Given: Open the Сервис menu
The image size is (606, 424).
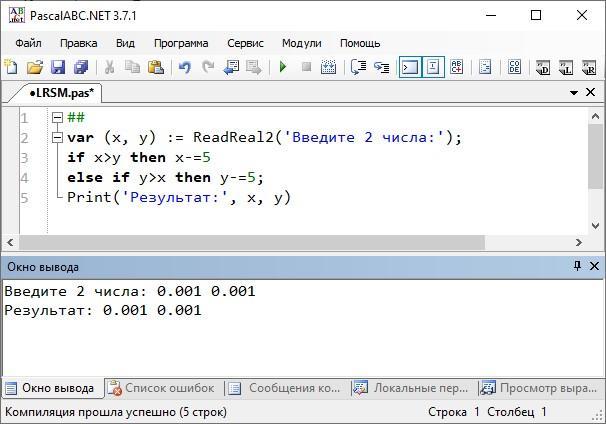Looking at the screenshot, I should (245, 43).
